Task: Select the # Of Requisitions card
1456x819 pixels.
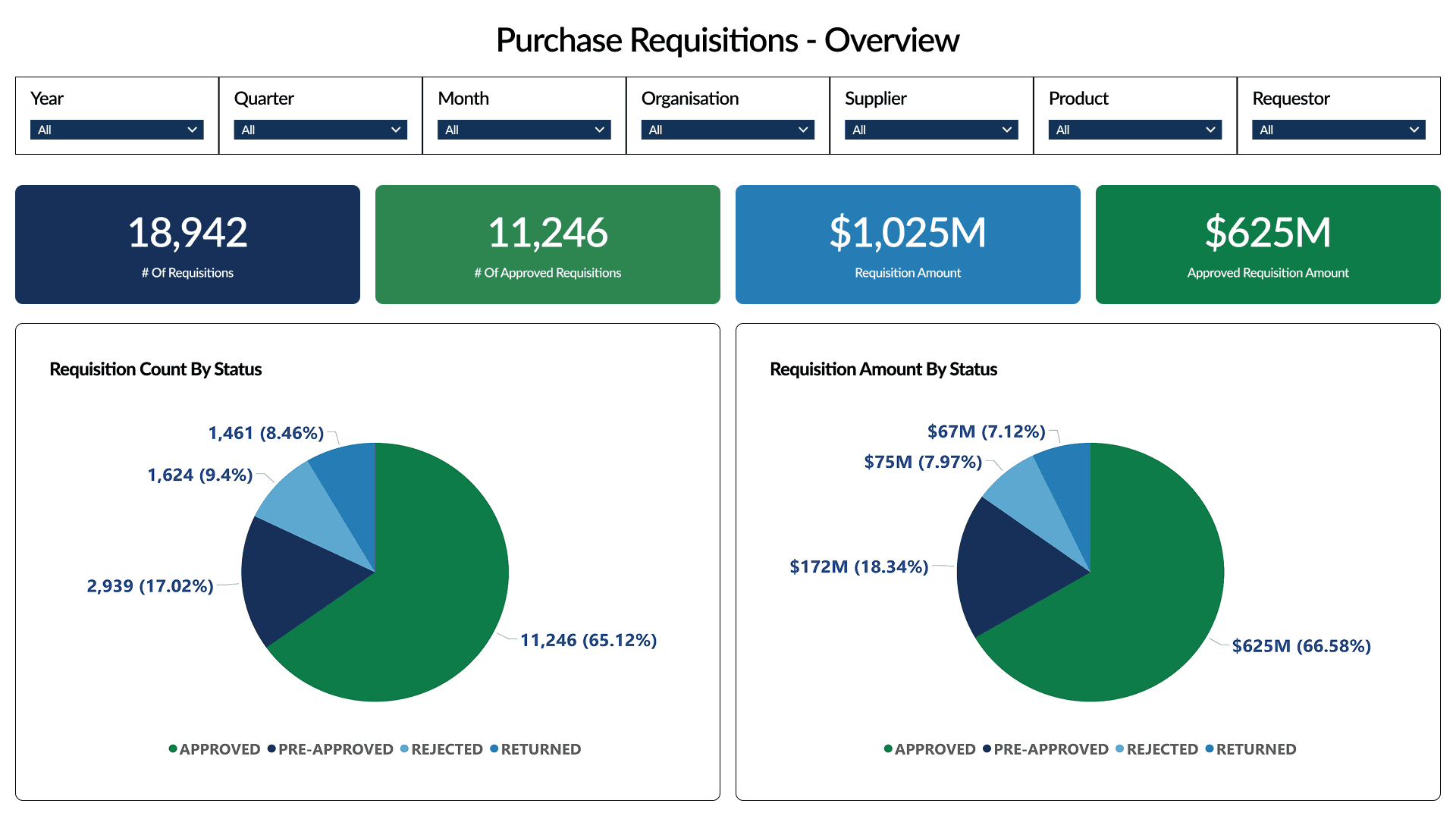Action: tap(187, 244)
